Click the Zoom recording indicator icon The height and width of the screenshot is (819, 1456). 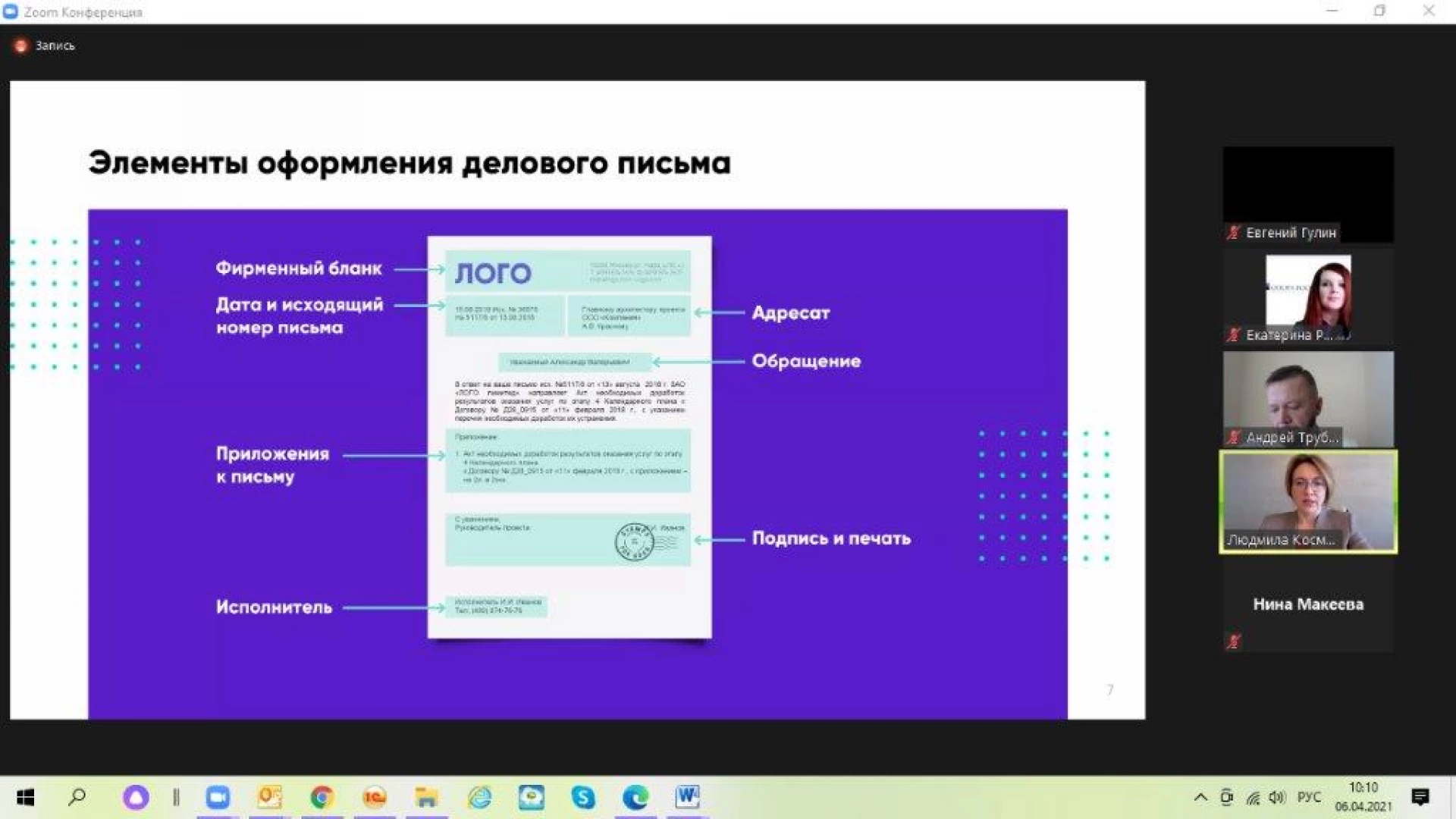pos(20,46)
